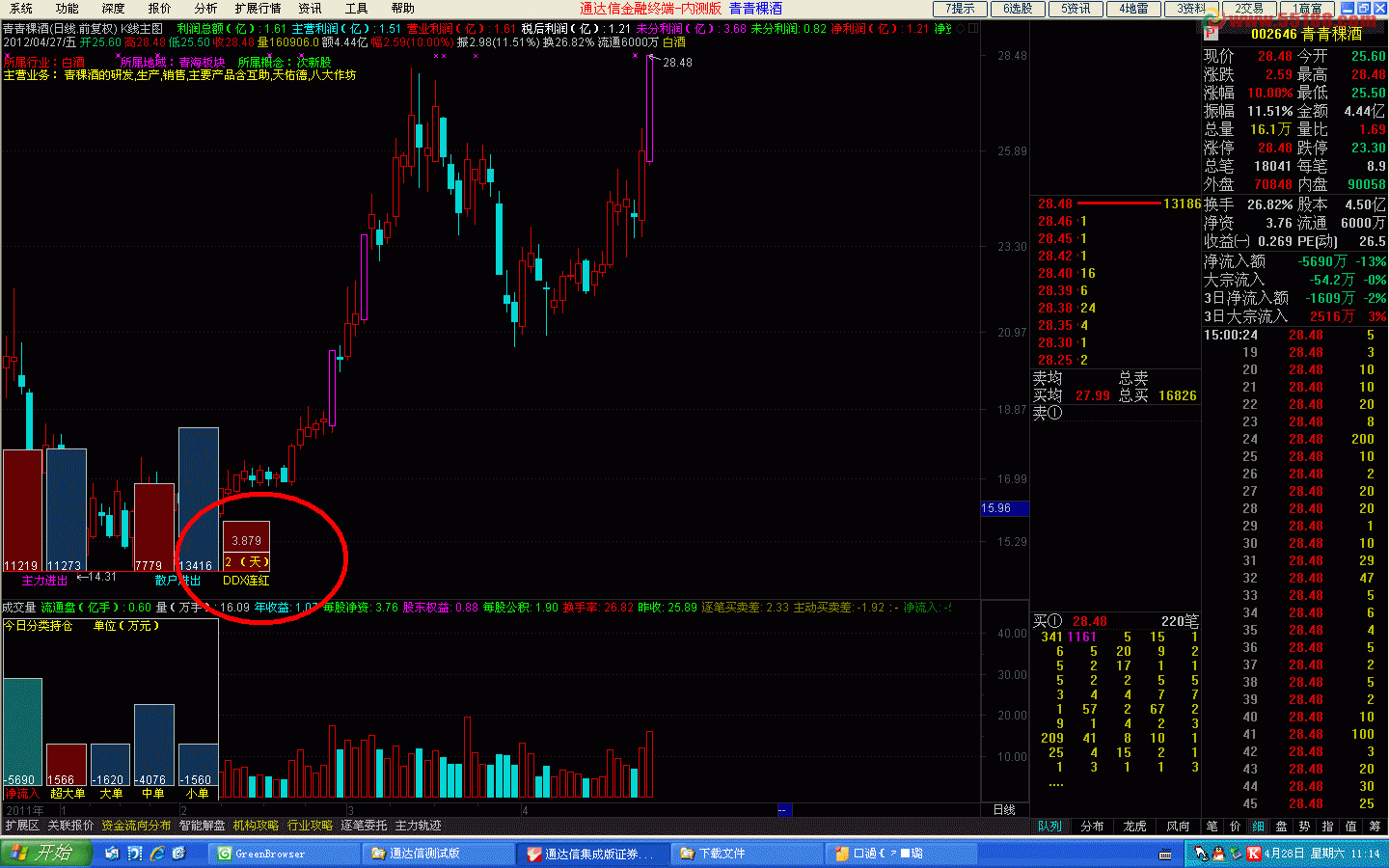1389x868 pixels.
Task: Open the 工具 menu
Action: point(356,8)
